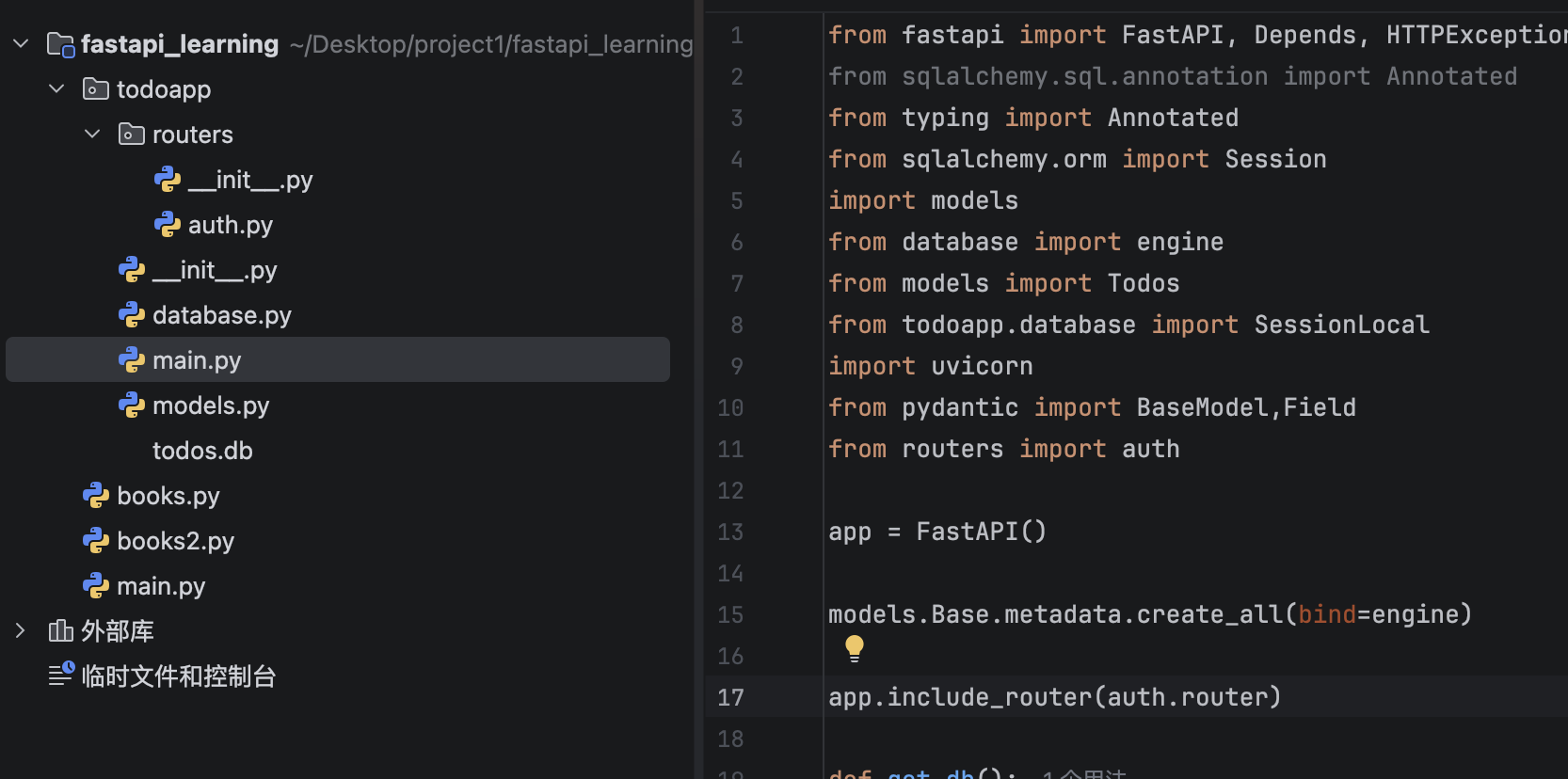Click 'auth.router' argument on line 17
Viewport: 1568px width, 779px height.
pyautogui.click(x=1187, y=697)
